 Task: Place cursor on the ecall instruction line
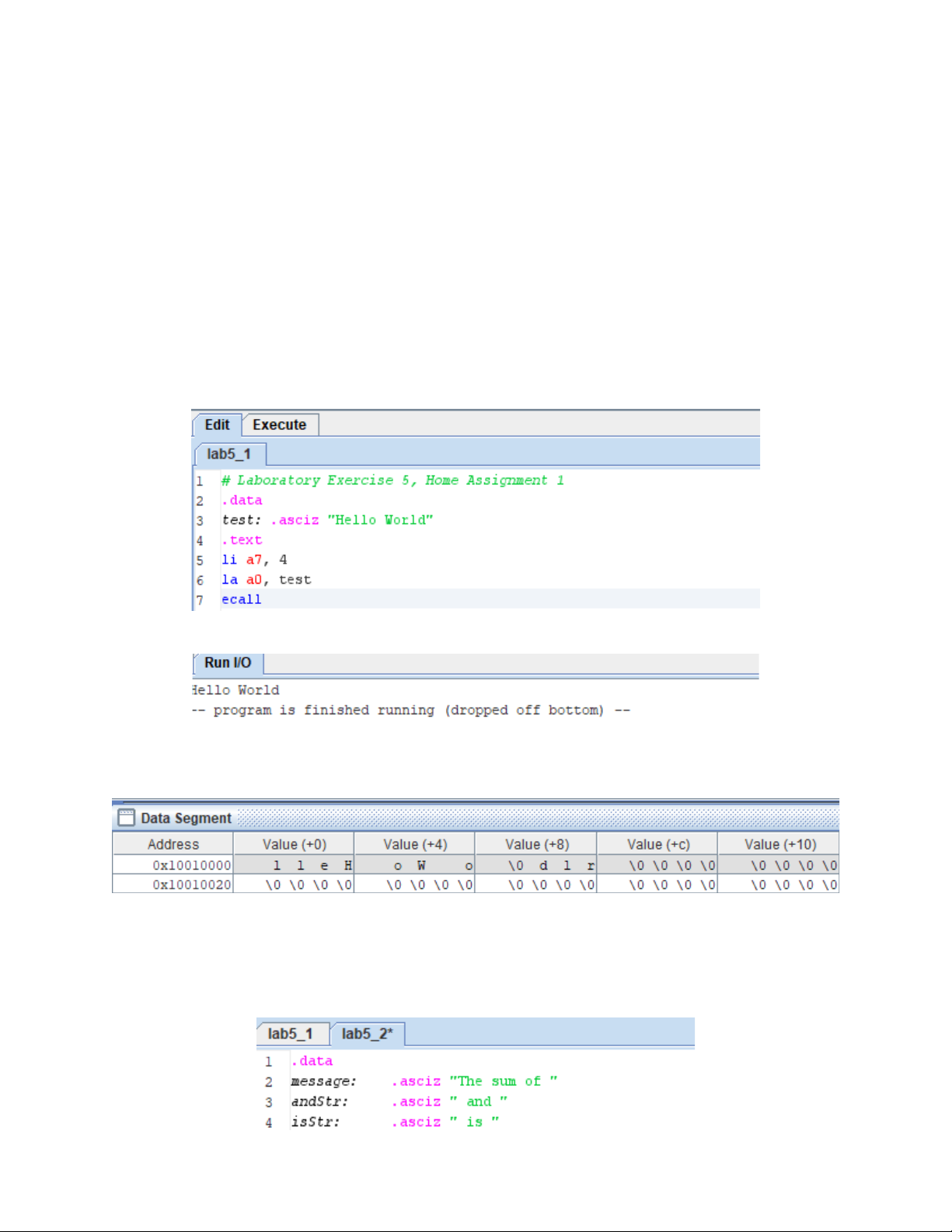coord(242,599)
